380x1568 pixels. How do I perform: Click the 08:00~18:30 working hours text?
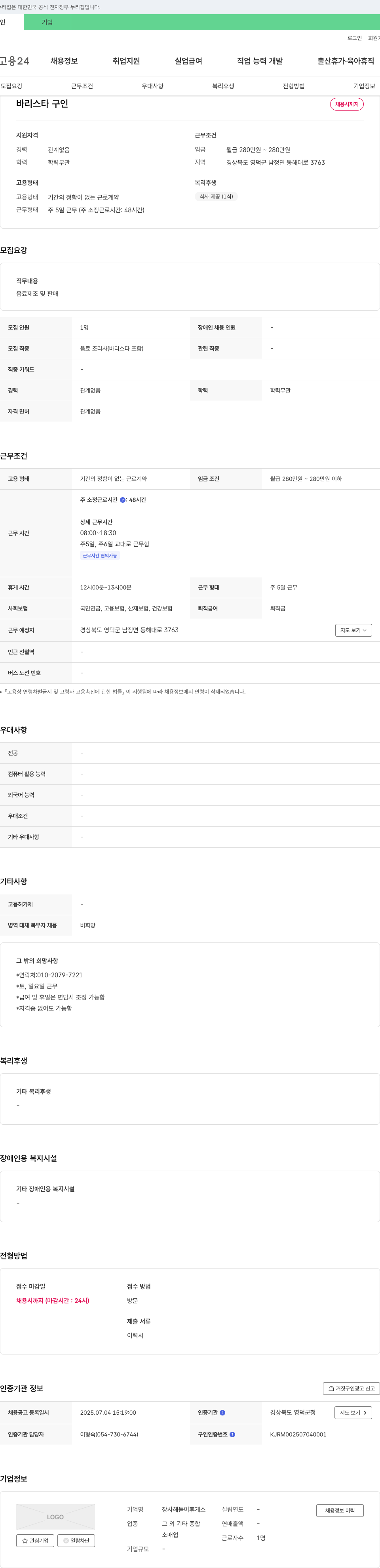(98, 533)
